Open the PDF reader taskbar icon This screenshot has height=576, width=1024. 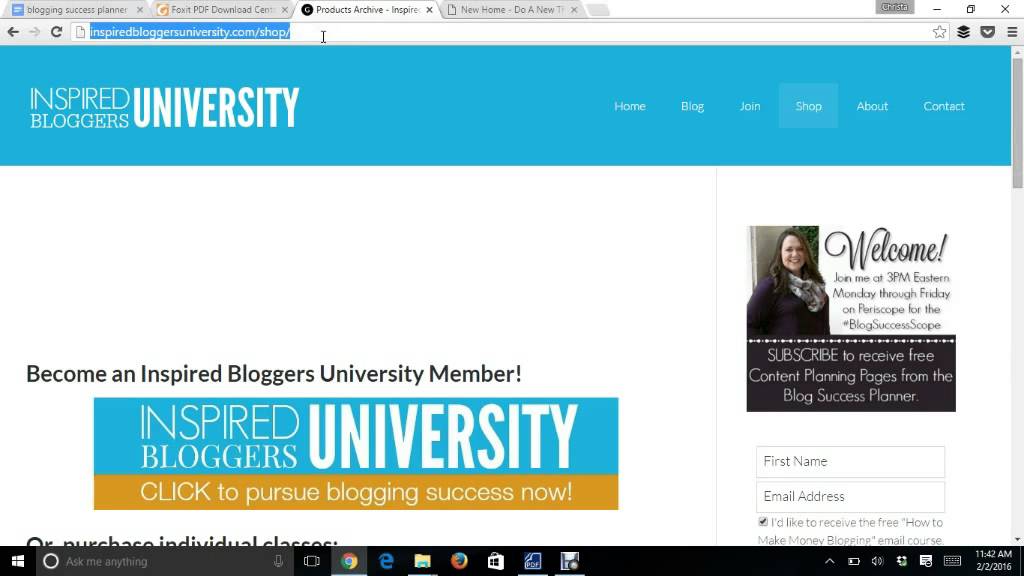(x=532, y=561)
